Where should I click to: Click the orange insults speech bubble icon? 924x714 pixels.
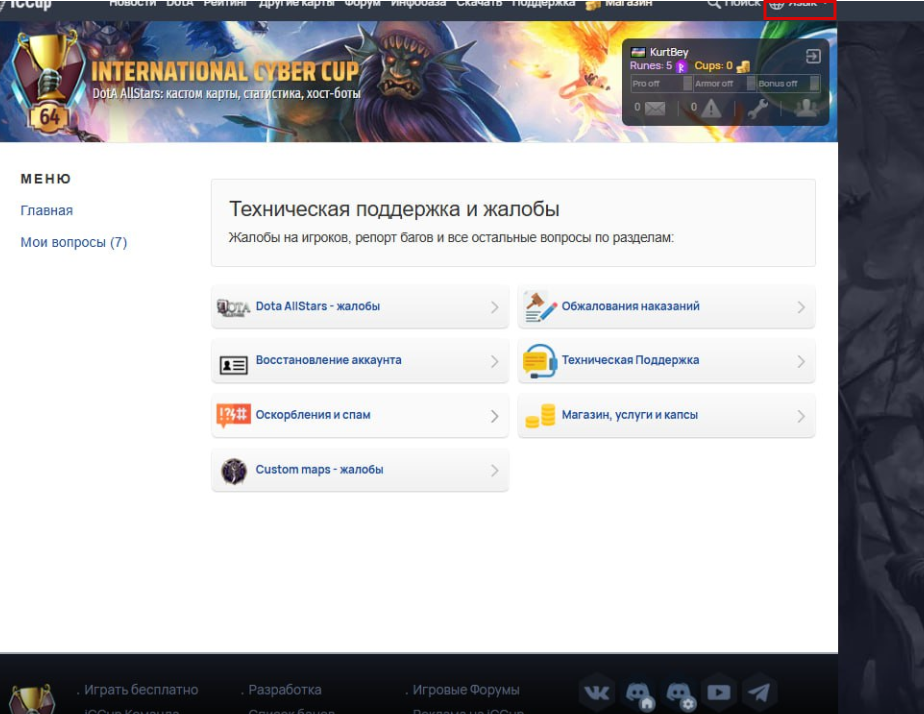(x=233, y=415)
